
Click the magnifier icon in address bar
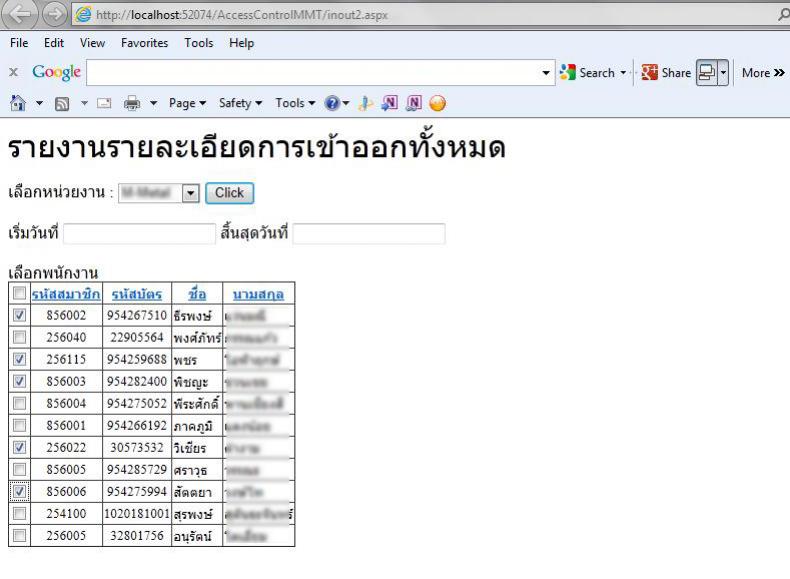783,14
